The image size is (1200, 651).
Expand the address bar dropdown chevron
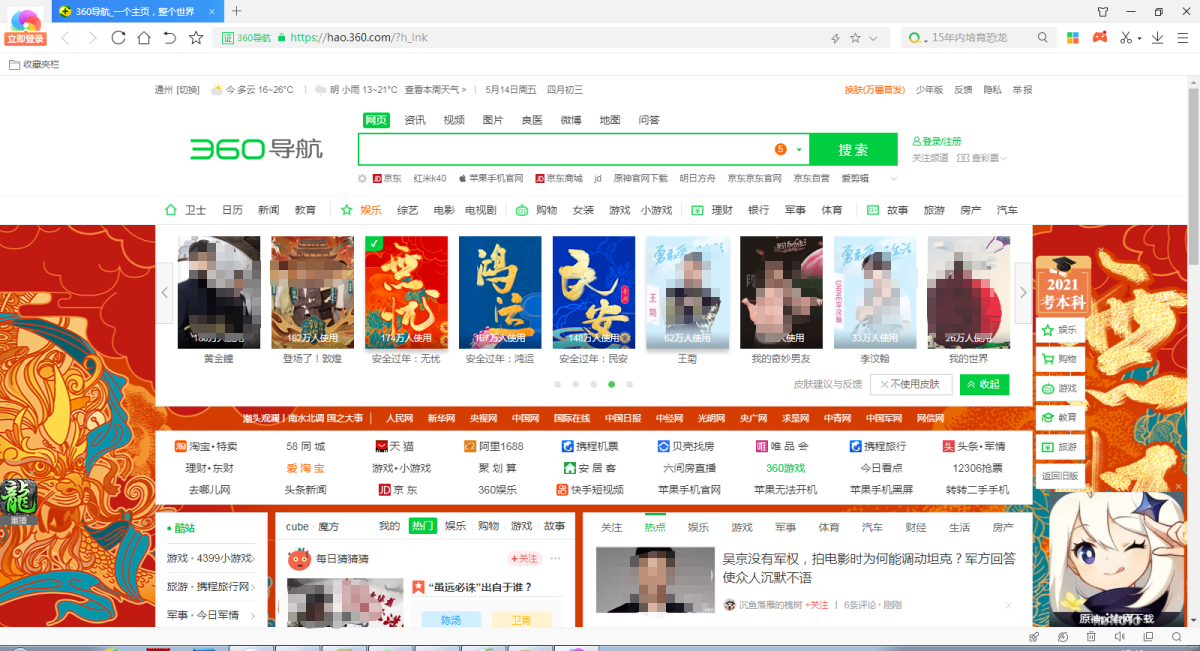click(874, 38)
